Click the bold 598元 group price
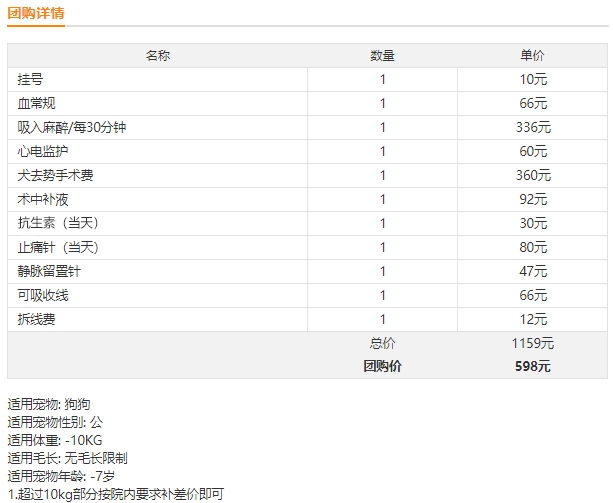 tap(533, 366)
